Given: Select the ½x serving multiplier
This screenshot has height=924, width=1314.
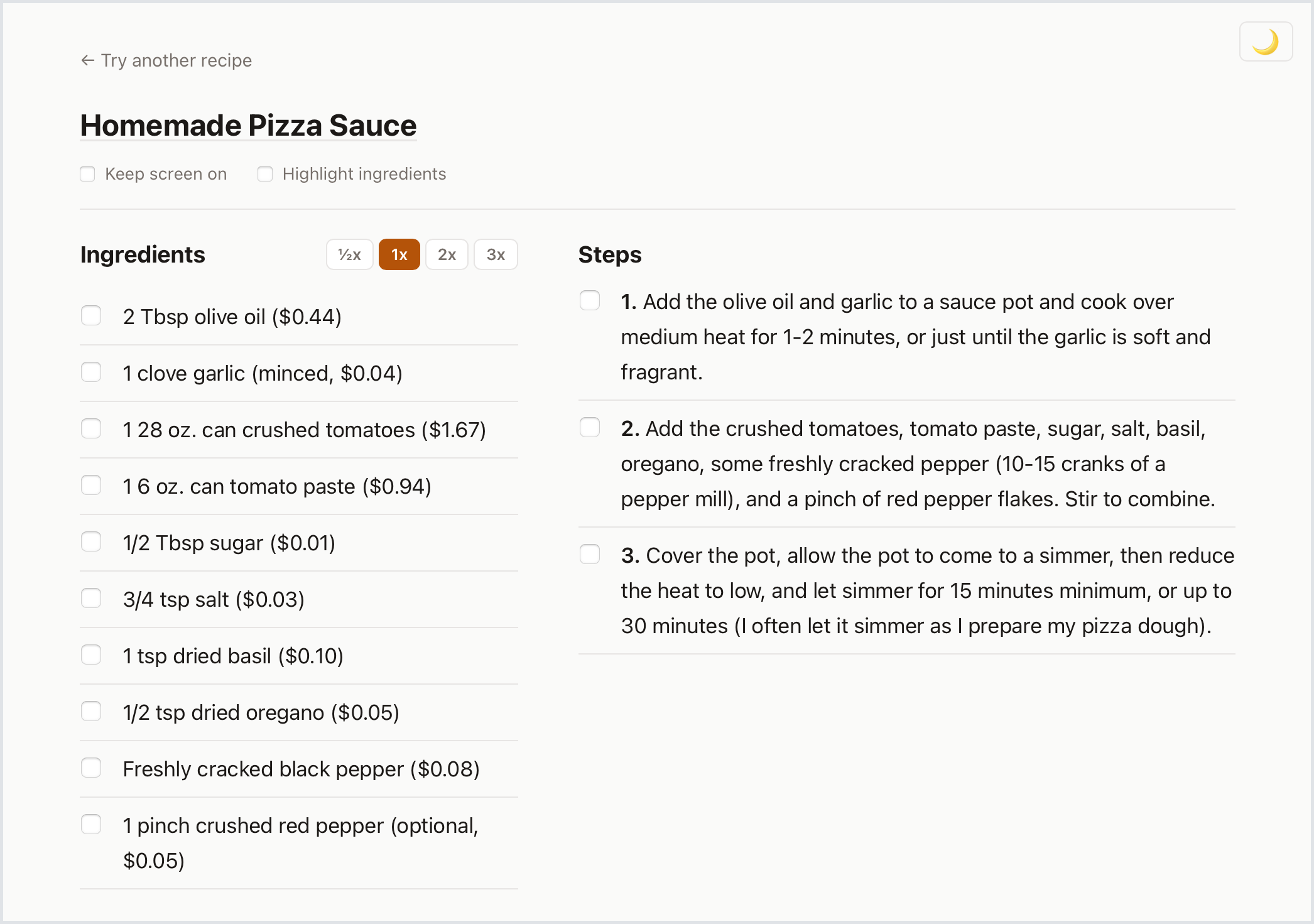Looking at the screenshot, I should [349, 254].
